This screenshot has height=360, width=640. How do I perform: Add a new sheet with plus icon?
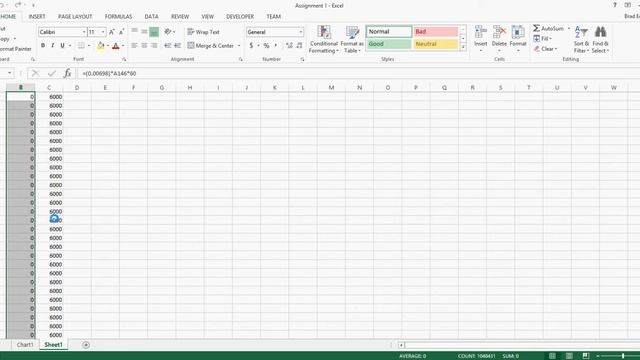86,345
